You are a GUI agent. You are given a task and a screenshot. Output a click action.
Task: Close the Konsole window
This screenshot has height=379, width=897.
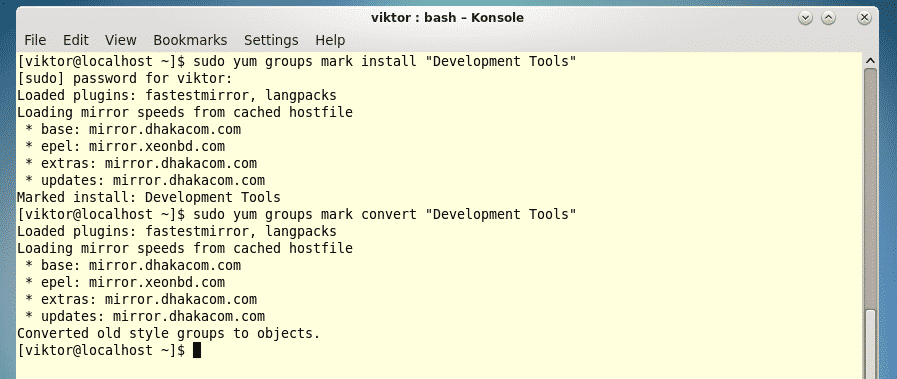(864, 18)
